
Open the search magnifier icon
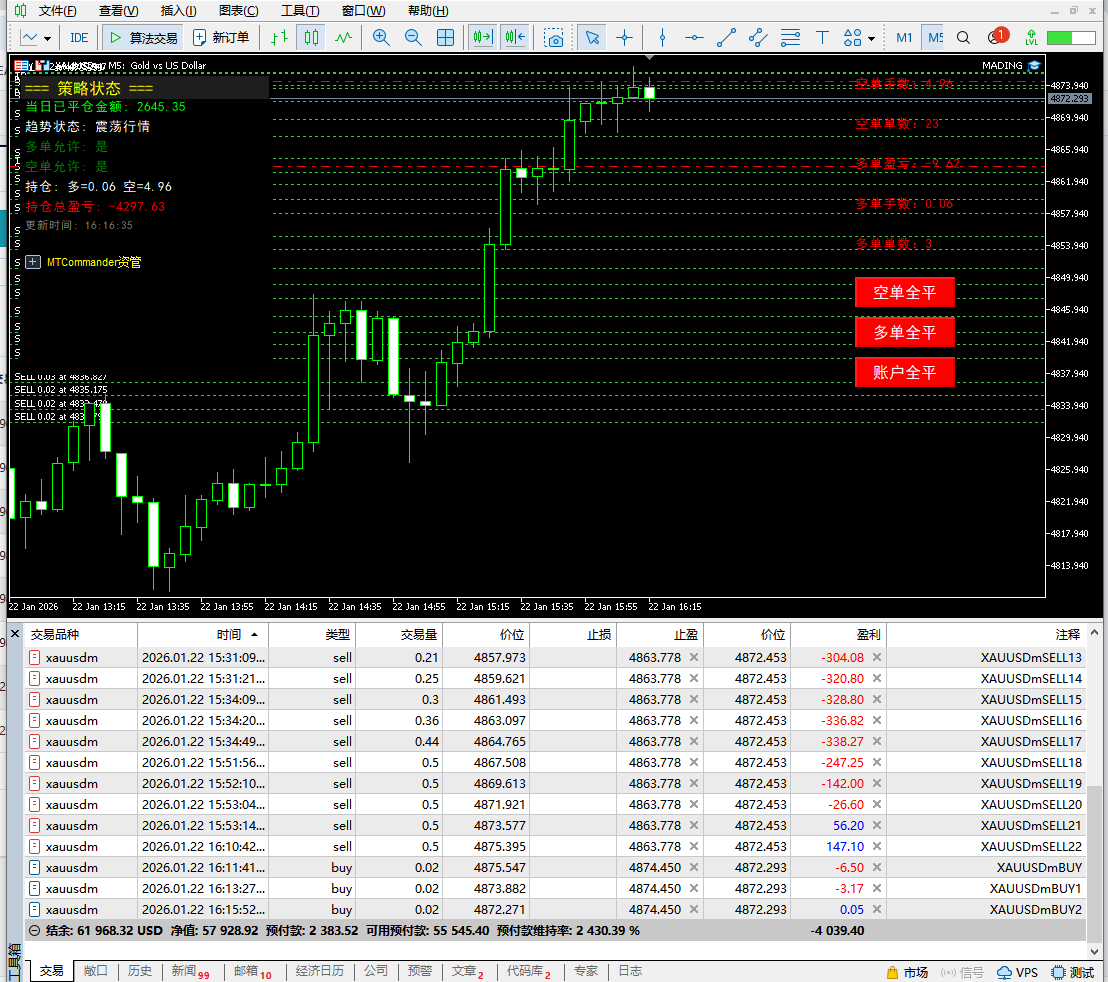pos(963,37)
